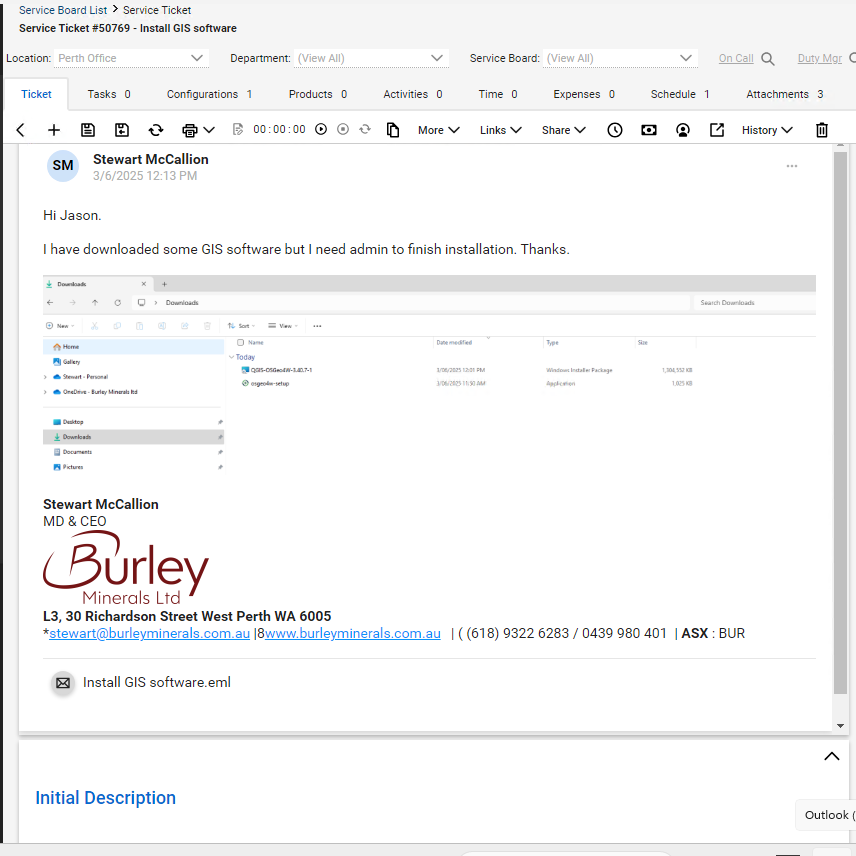Click the search magnifier icon beside On Call
The width and height of the screenshot is (856, 856).
[768, 58]
